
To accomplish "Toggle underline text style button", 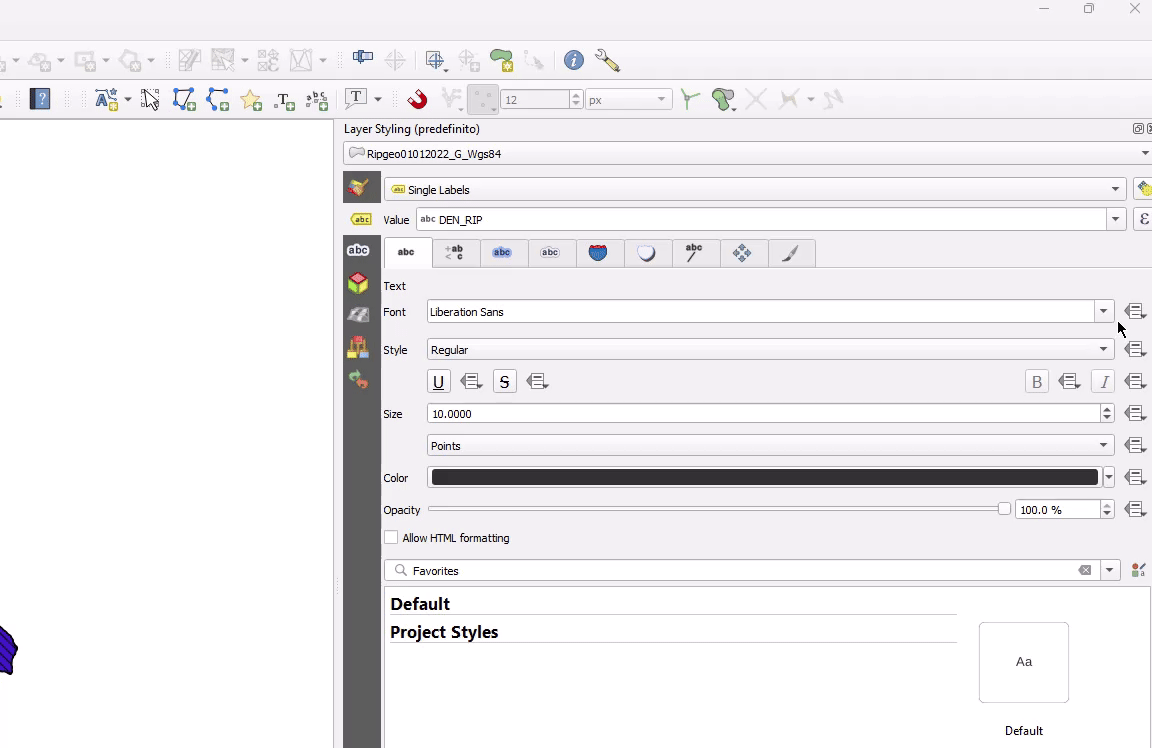I will [x=439, y=382].
